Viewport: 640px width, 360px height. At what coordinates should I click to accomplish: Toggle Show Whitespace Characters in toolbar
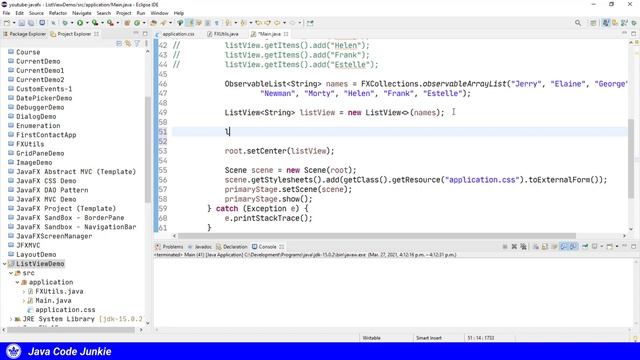pyautogui.click(x=217, y=23)
